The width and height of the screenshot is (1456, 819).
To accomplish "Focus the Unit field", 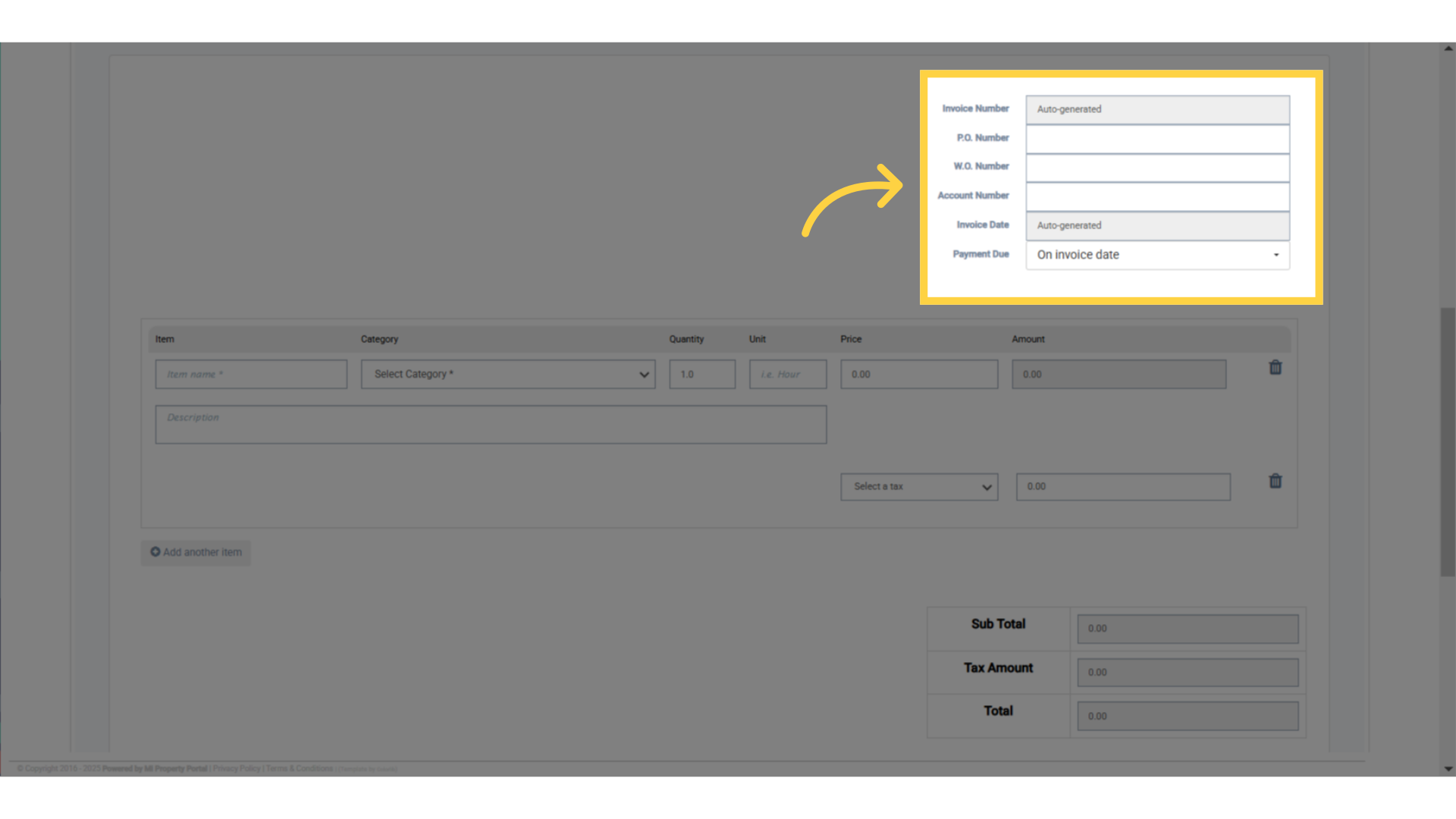I will click(x=788, y=375).
